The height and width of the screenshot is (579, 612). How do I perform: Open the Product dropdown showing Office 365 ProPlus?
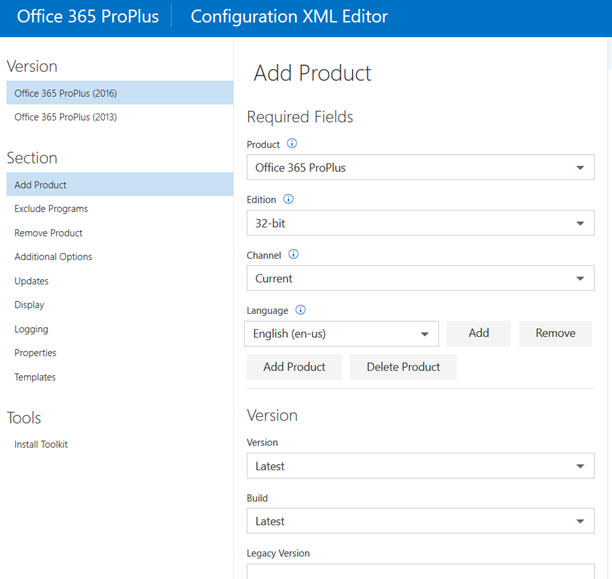[x=420, y=167]
